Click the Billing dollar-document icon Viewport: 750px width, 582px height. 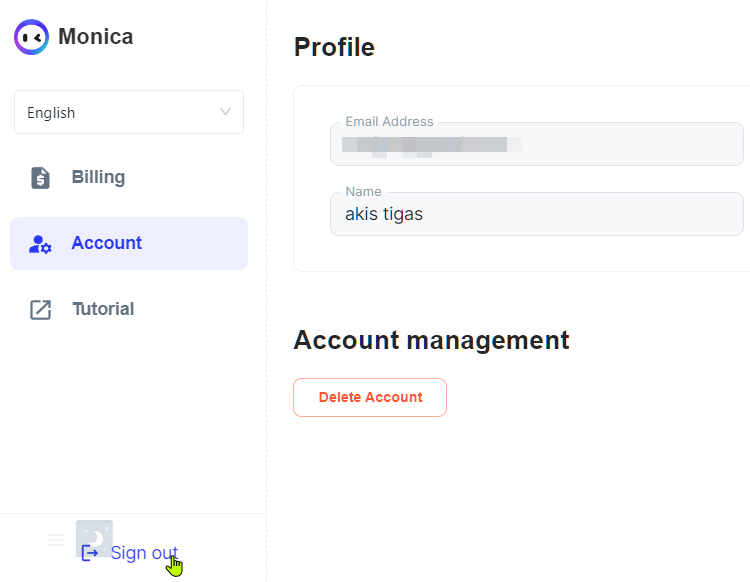[x=40, y=178]
